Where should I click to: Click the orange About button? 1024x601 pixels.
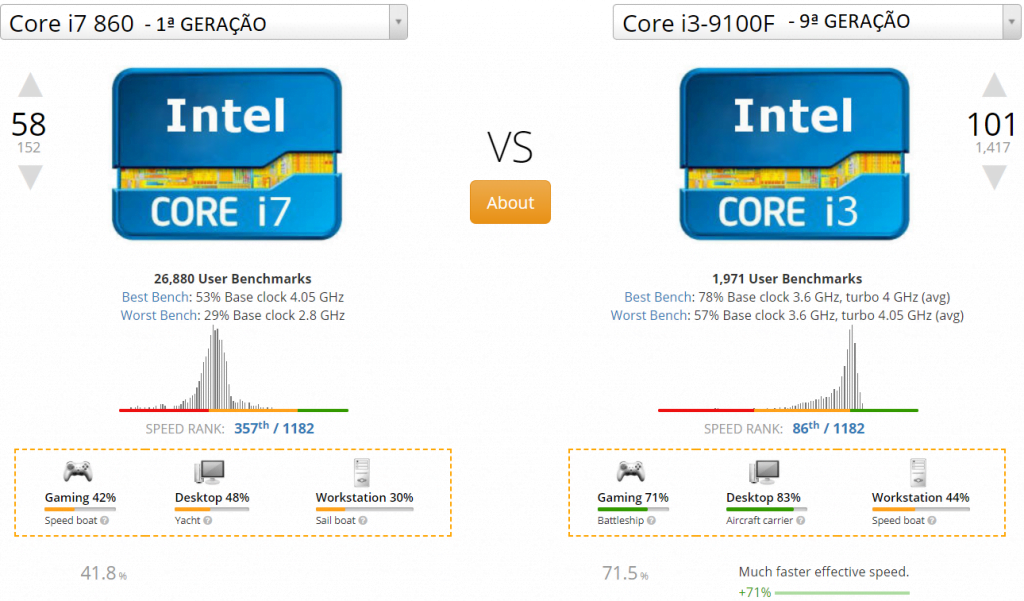click(510, 203)
